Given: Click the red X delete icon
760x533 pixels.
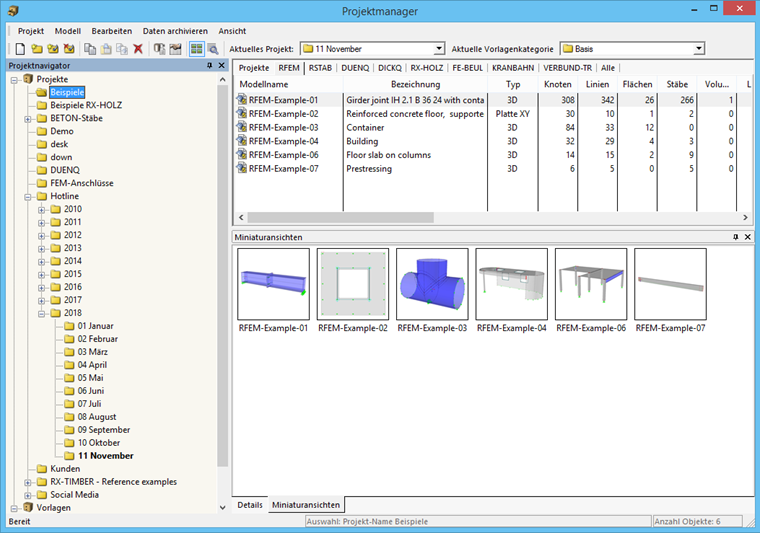Looking at the screenshot, I should [138, 49].
